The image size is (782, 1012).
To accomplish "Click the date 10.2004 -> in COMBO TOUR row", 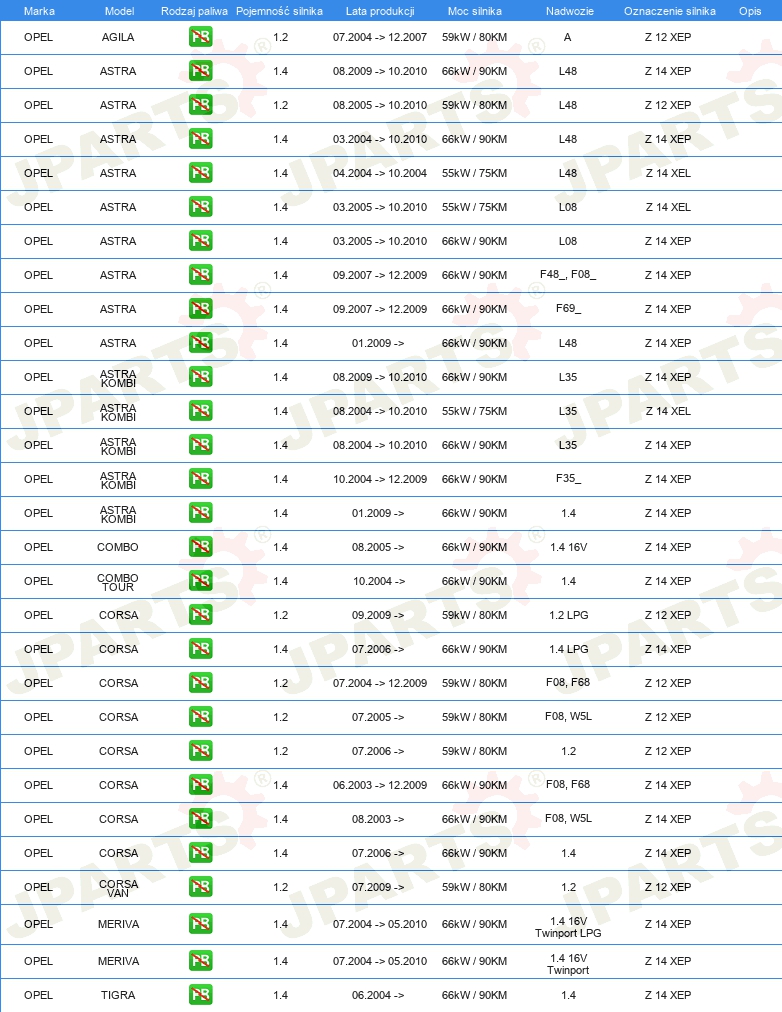I will click(x=379, y=581).
